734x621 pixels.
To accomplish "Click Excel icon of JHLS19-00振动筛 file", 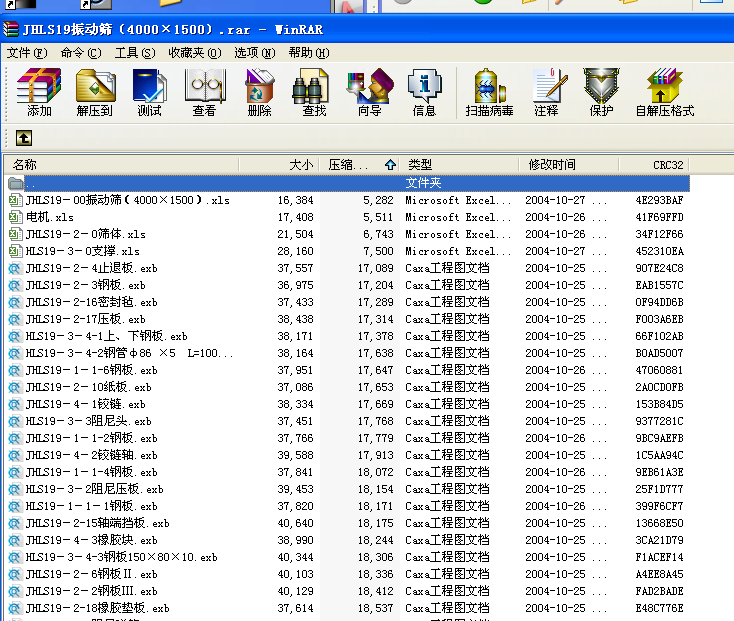I will (15, 200).
